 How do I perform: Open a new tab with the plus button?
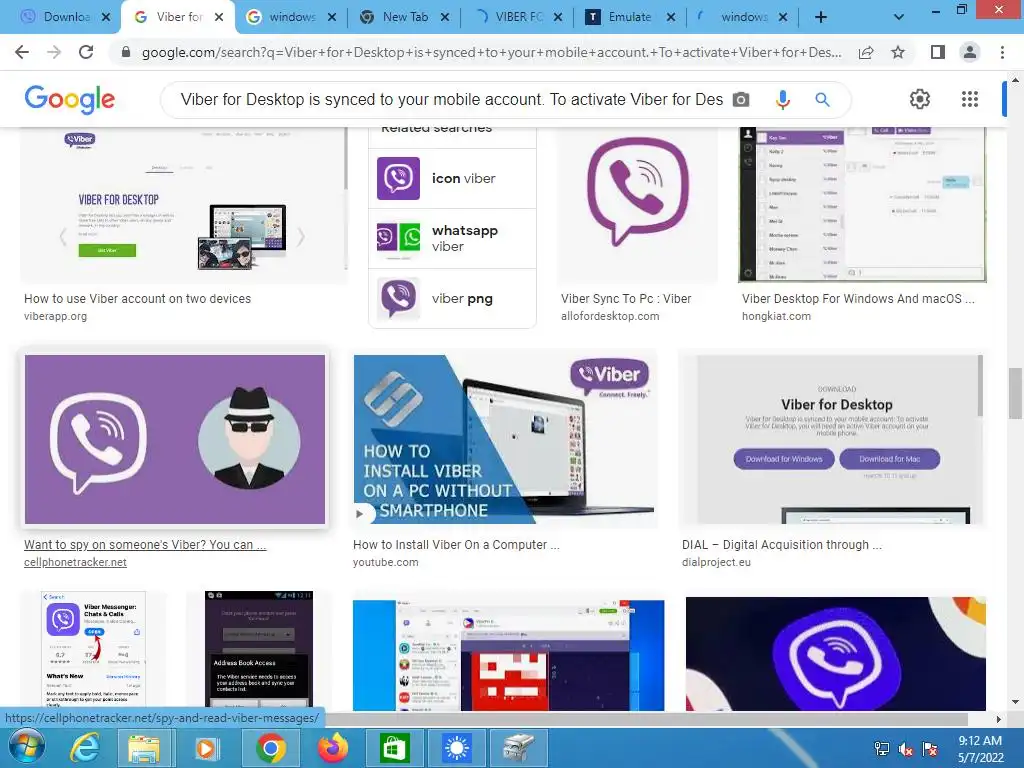(x=821, y=17)
